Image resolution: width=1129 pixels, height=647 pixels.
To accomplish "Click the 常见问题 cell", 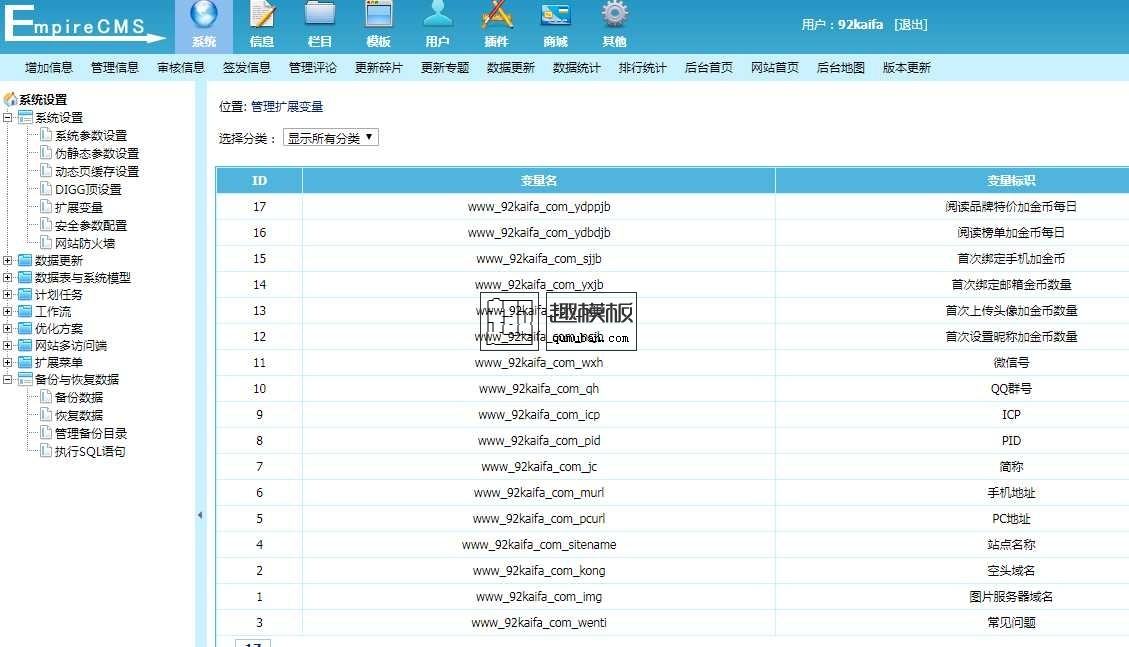I will [1011, 623].
